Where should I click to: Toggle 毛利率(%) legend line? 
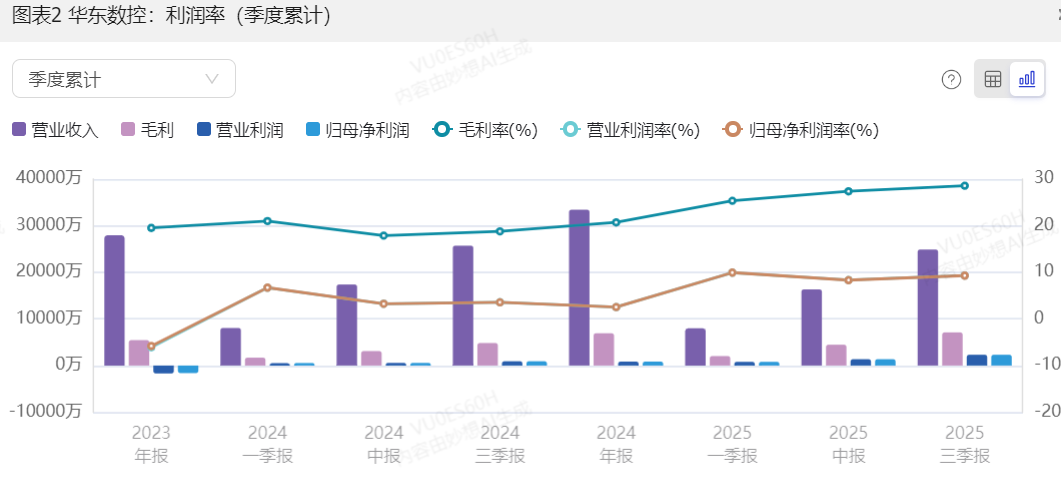(484, 130)
